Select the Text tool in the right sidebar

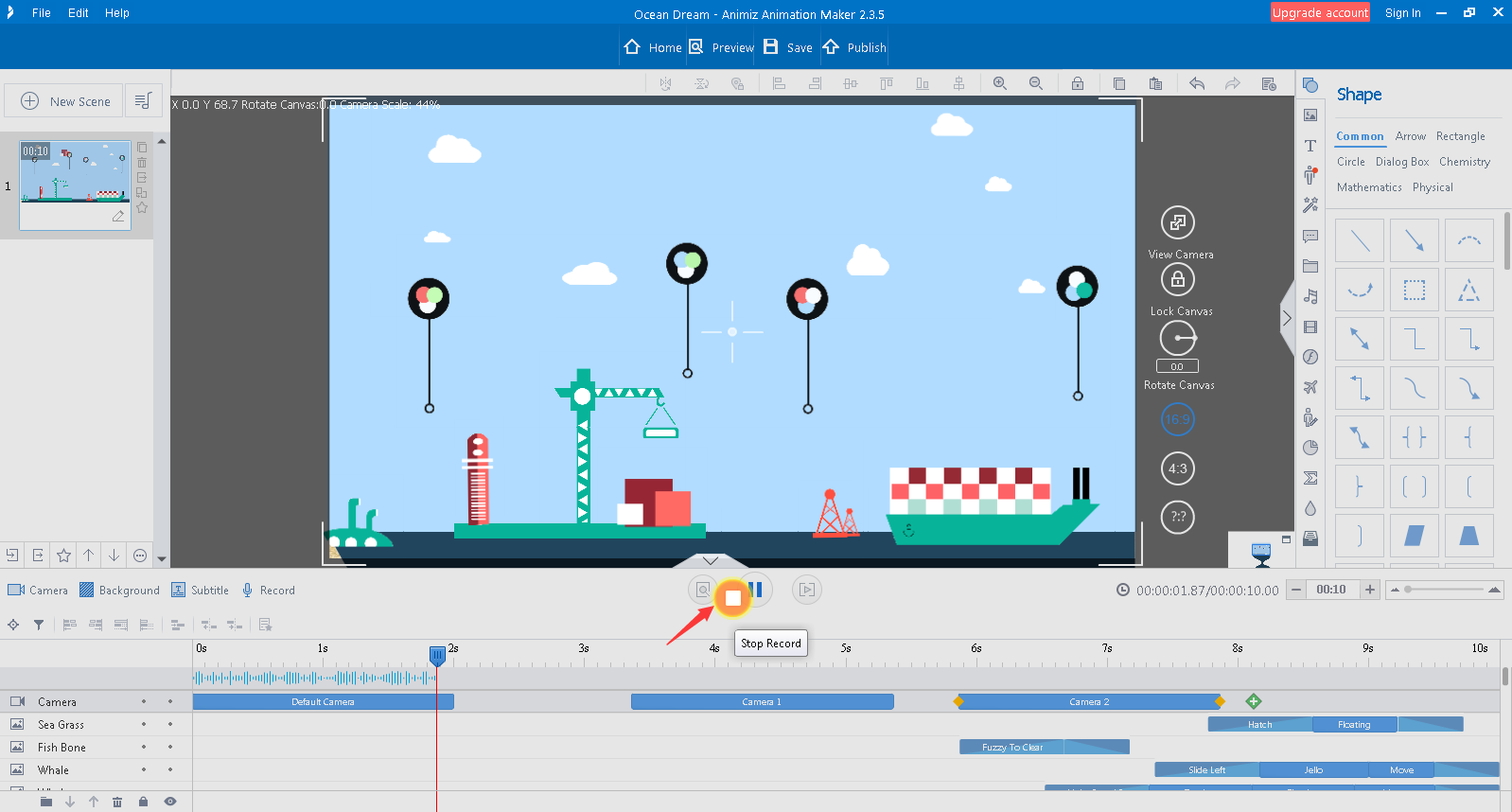tap(1310, 146)
